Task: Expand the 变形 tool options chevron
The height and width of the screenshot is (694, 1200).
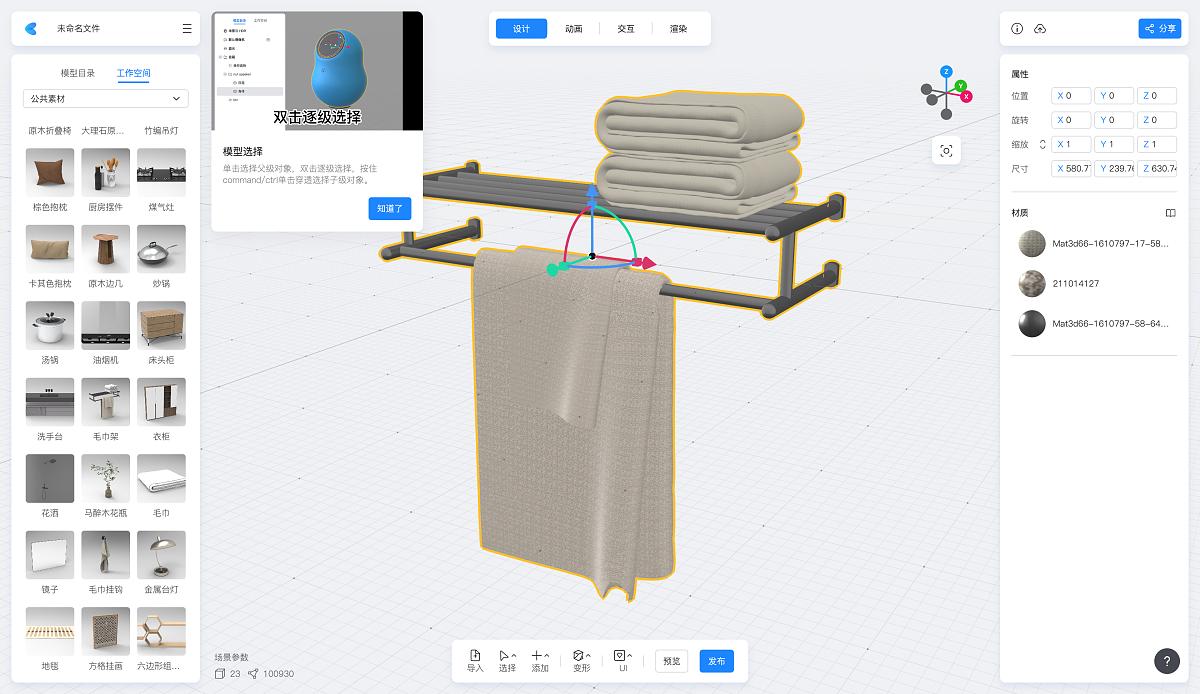Action: (589, 653)
